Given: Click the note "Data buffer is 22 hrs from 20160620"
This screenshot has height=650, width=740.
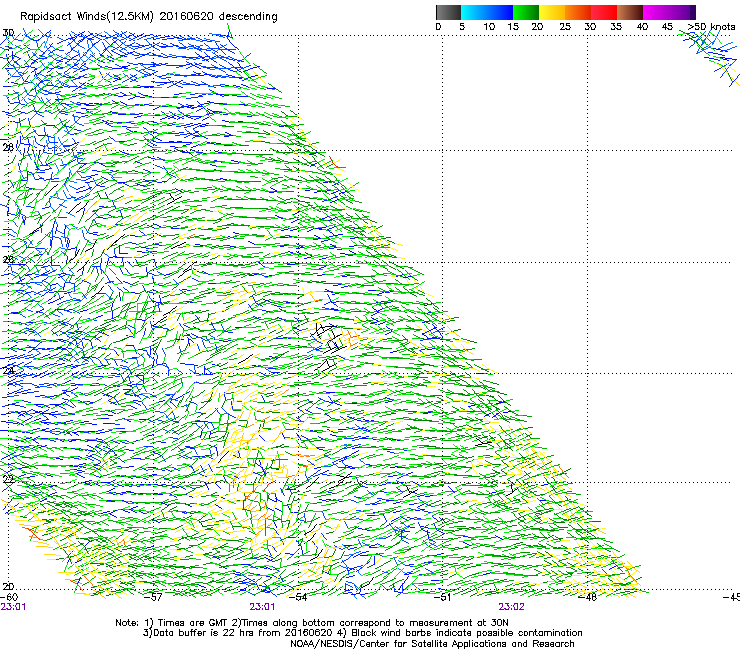Looking at the screenshot, I should click(243, 633).
